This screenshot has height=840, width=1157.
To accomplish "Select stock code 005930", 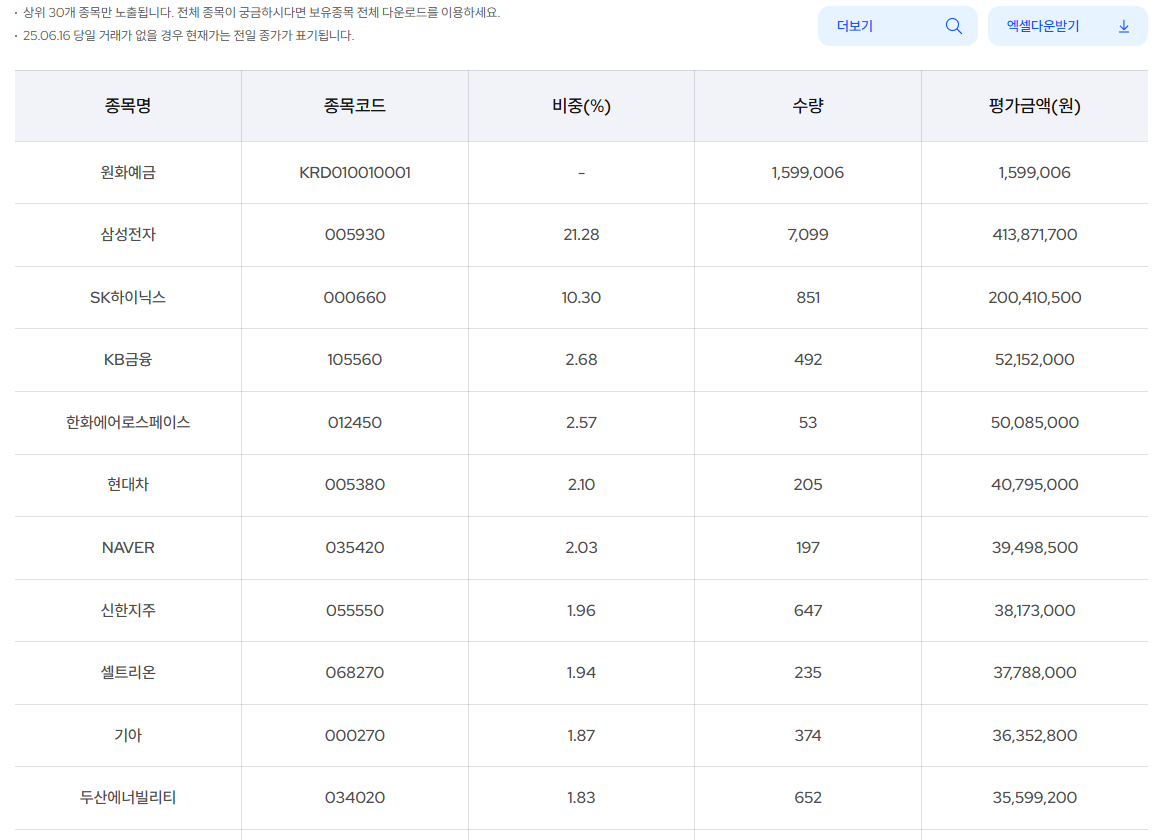I will [x=355, y=235].
